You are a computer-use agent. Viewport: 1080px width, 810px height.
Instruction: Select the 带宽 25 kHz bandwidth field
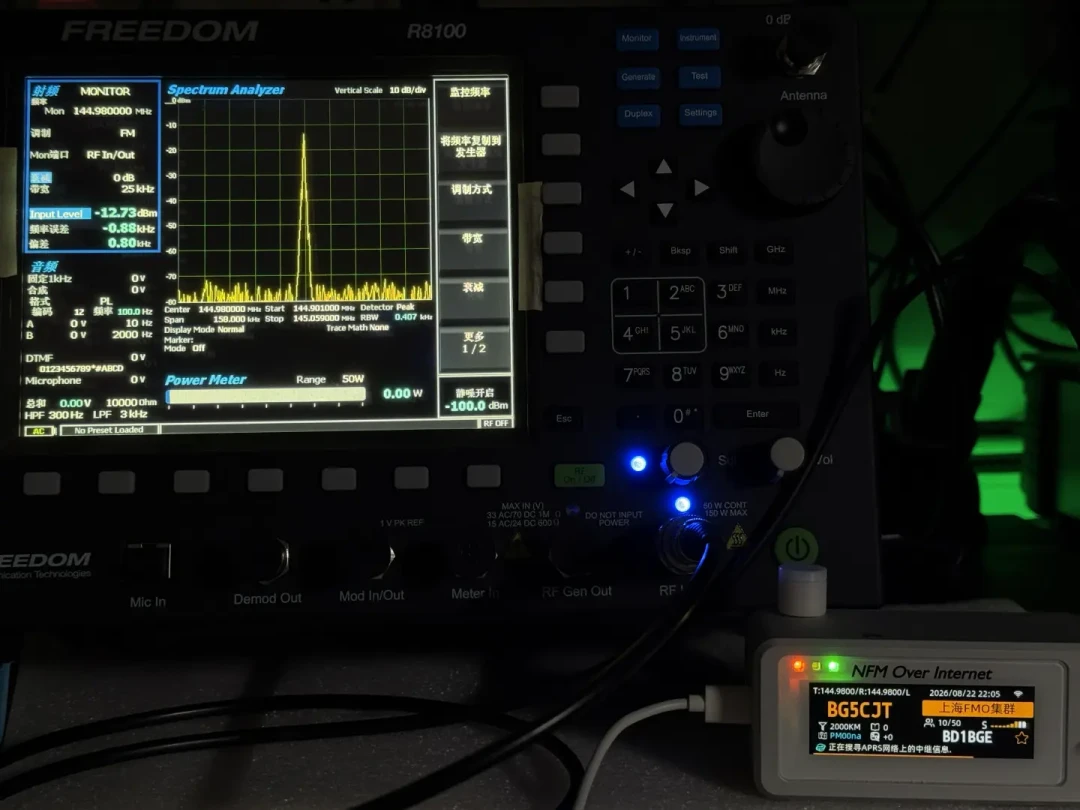(x=92, y=189)
